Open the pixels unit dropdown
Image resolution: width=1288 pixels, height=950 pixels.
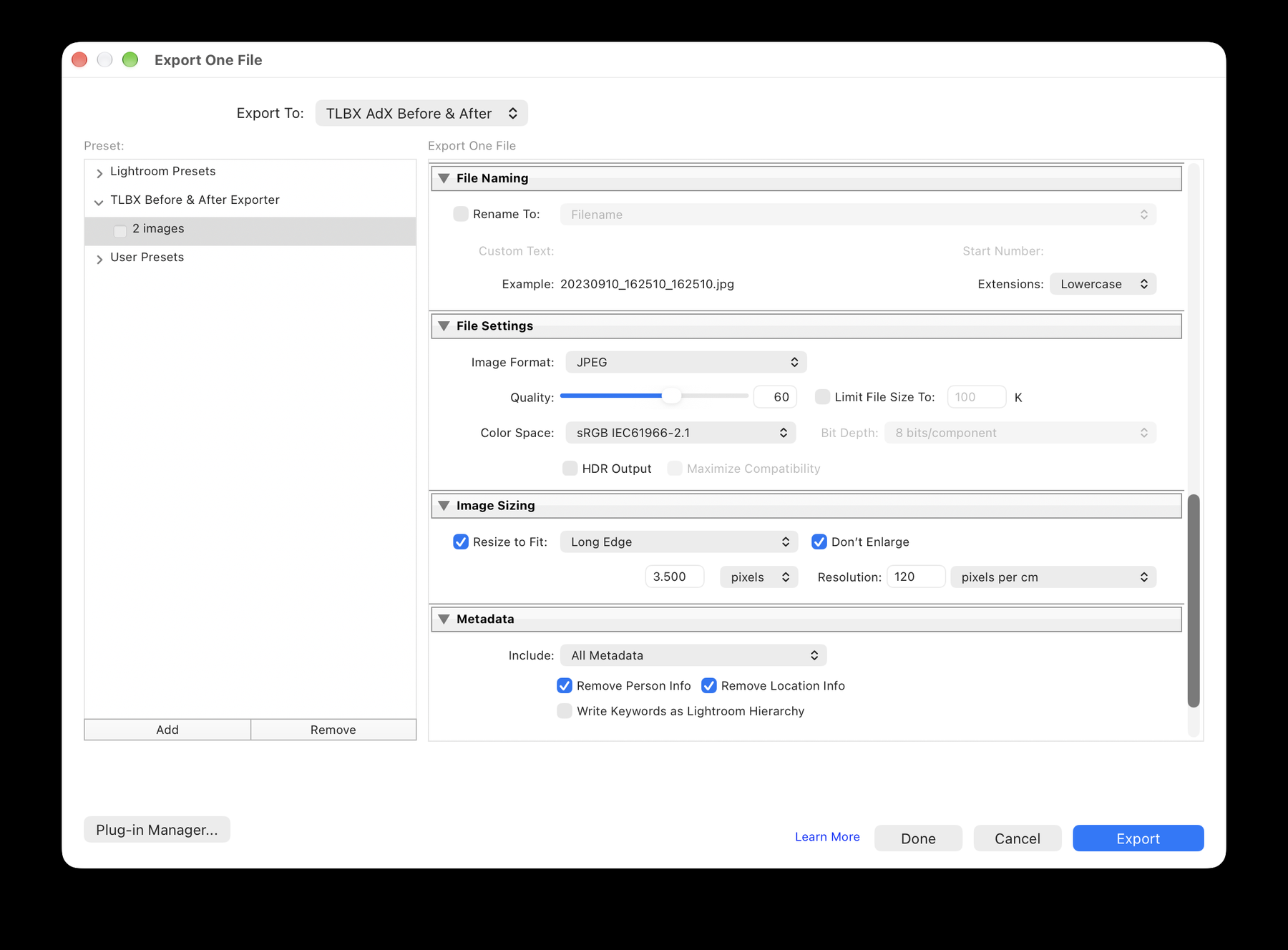pos(758,577)
